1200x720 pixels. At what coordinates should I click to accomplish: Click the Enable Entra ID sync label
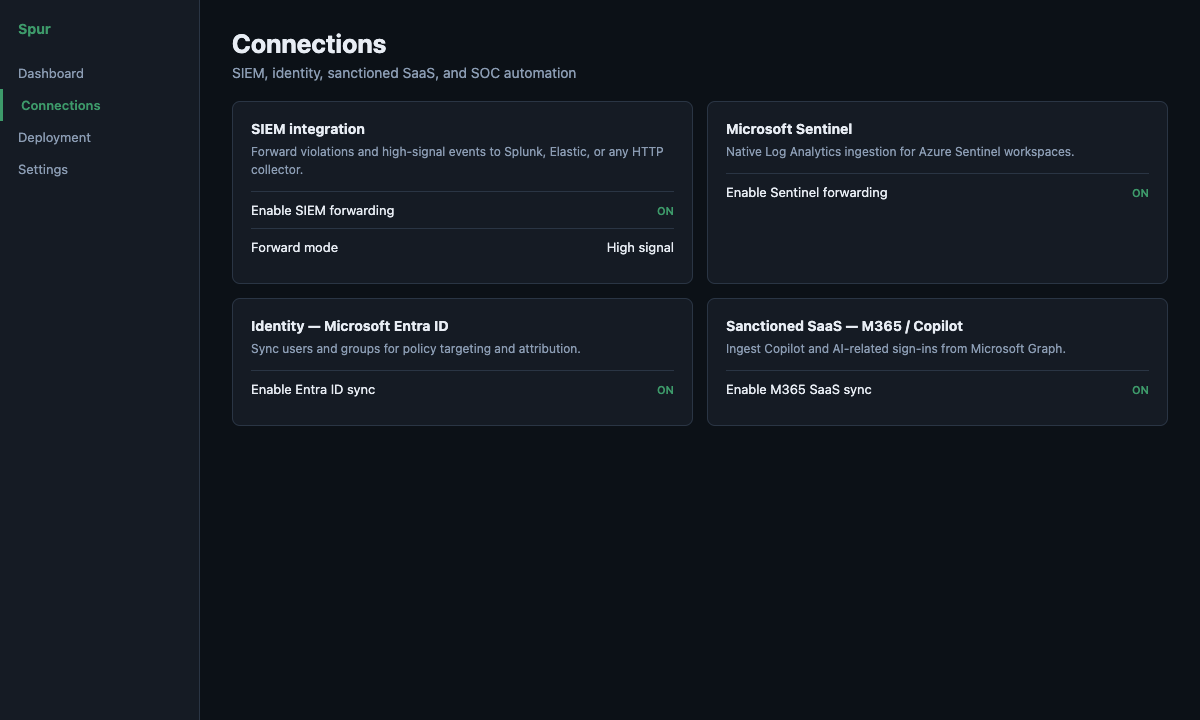313,389
